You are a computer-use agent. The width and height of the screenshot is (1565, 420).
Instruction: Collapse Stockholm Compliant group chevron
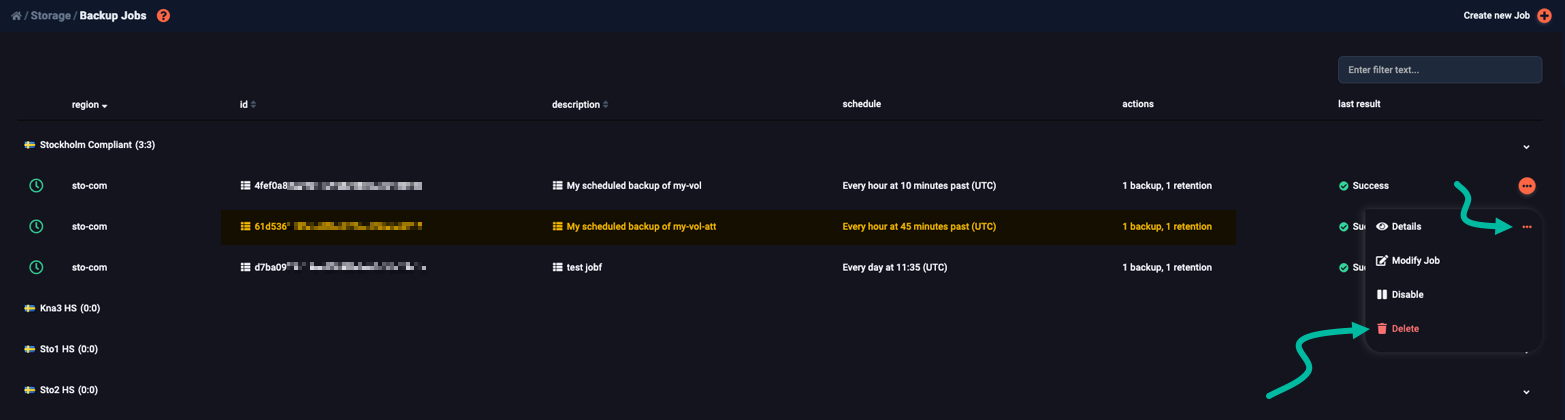coord(1526,146)
